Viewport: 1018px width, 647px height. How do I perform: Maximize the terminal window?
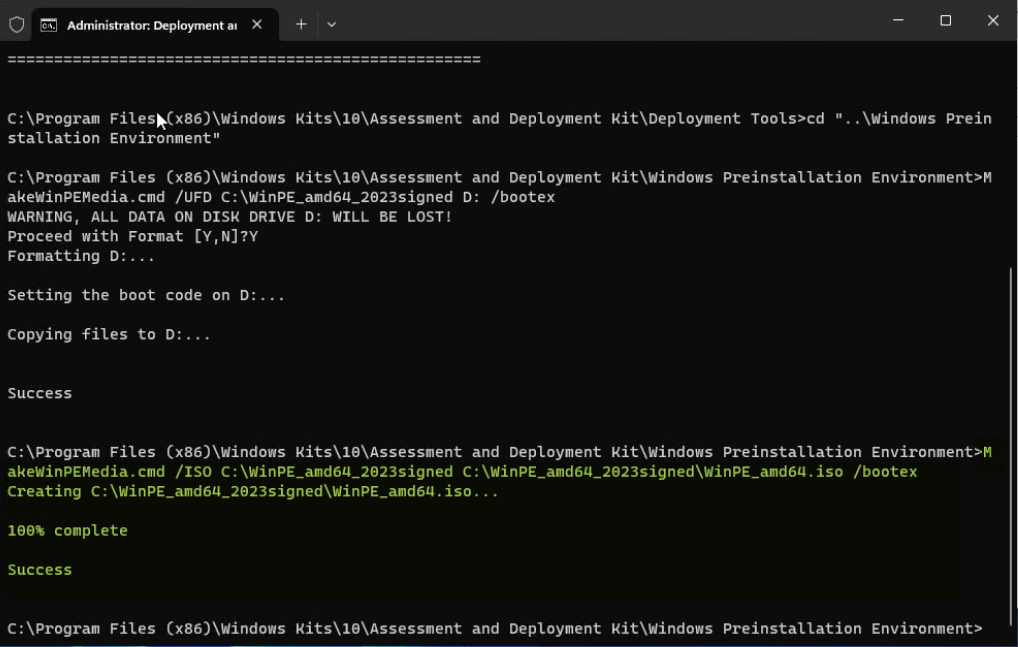tap(944, 20)
